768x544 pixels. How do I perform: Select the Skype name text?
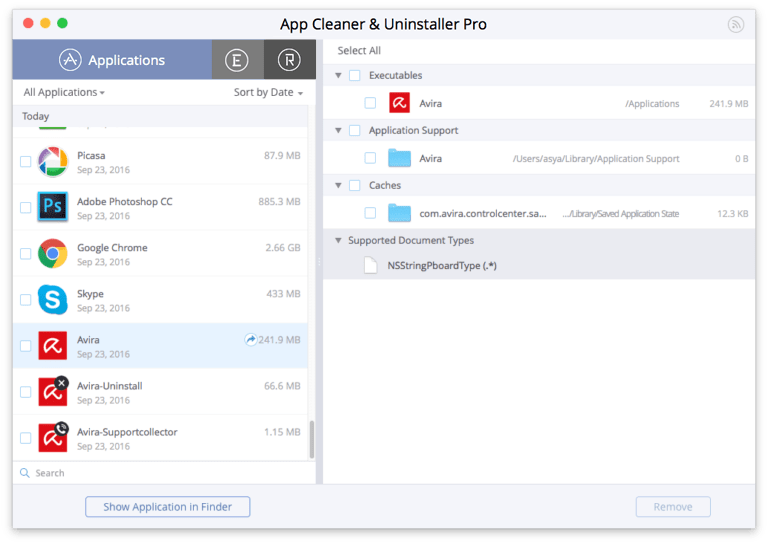pos(90,294)
